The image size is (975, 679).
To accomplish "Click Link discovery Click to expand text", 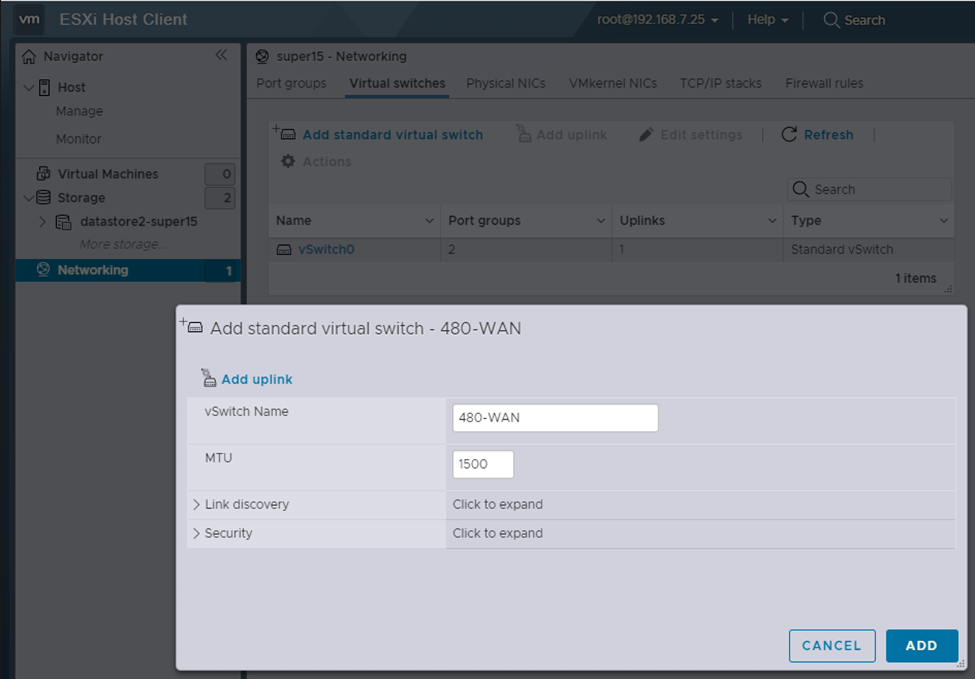I will point(497,504).
